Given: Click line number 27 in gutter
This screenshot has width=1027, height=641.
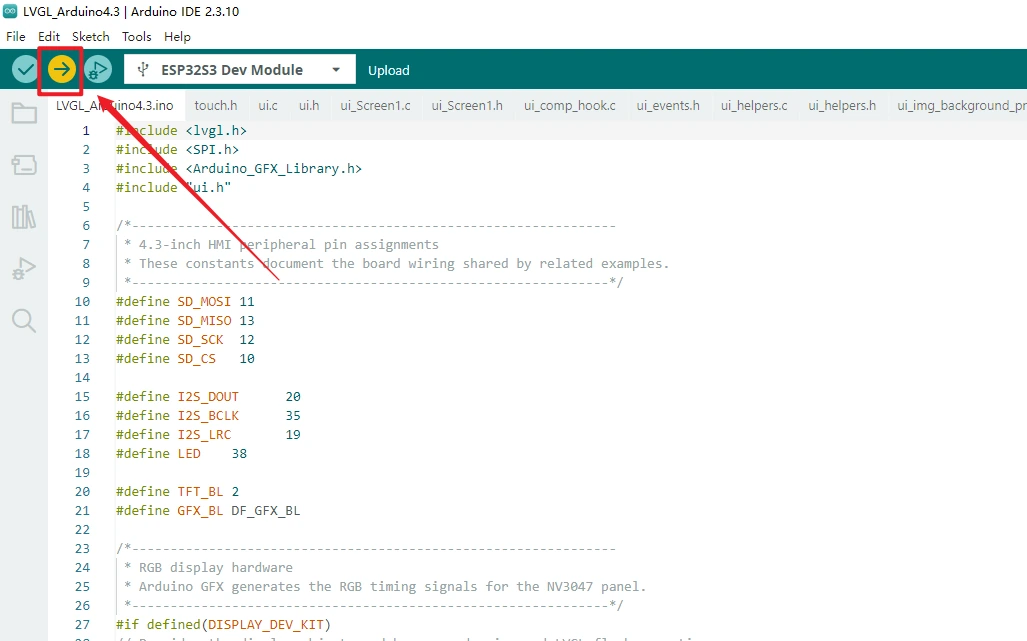Looking at the screenshot, I should click(82, 625).
